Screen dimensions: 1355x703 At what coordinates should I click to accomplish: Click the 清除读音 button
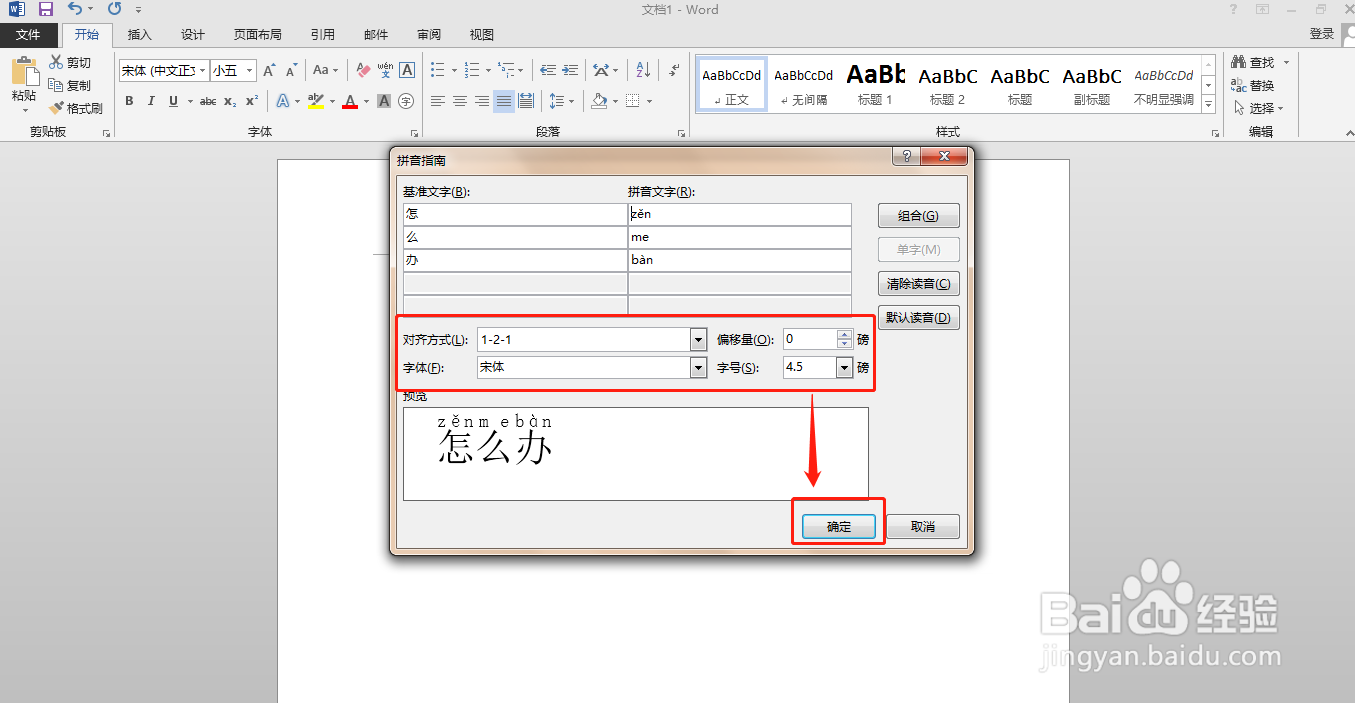917,283
